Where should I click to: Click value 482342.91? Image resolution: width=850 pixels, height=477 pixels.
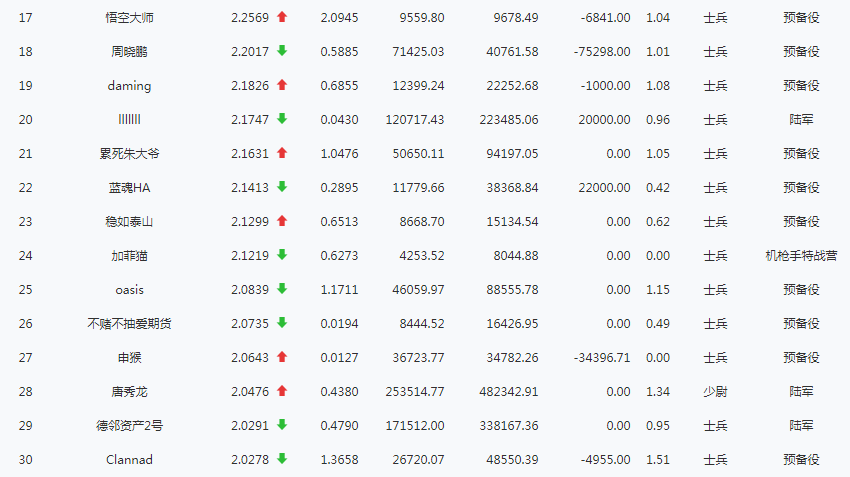508,392
